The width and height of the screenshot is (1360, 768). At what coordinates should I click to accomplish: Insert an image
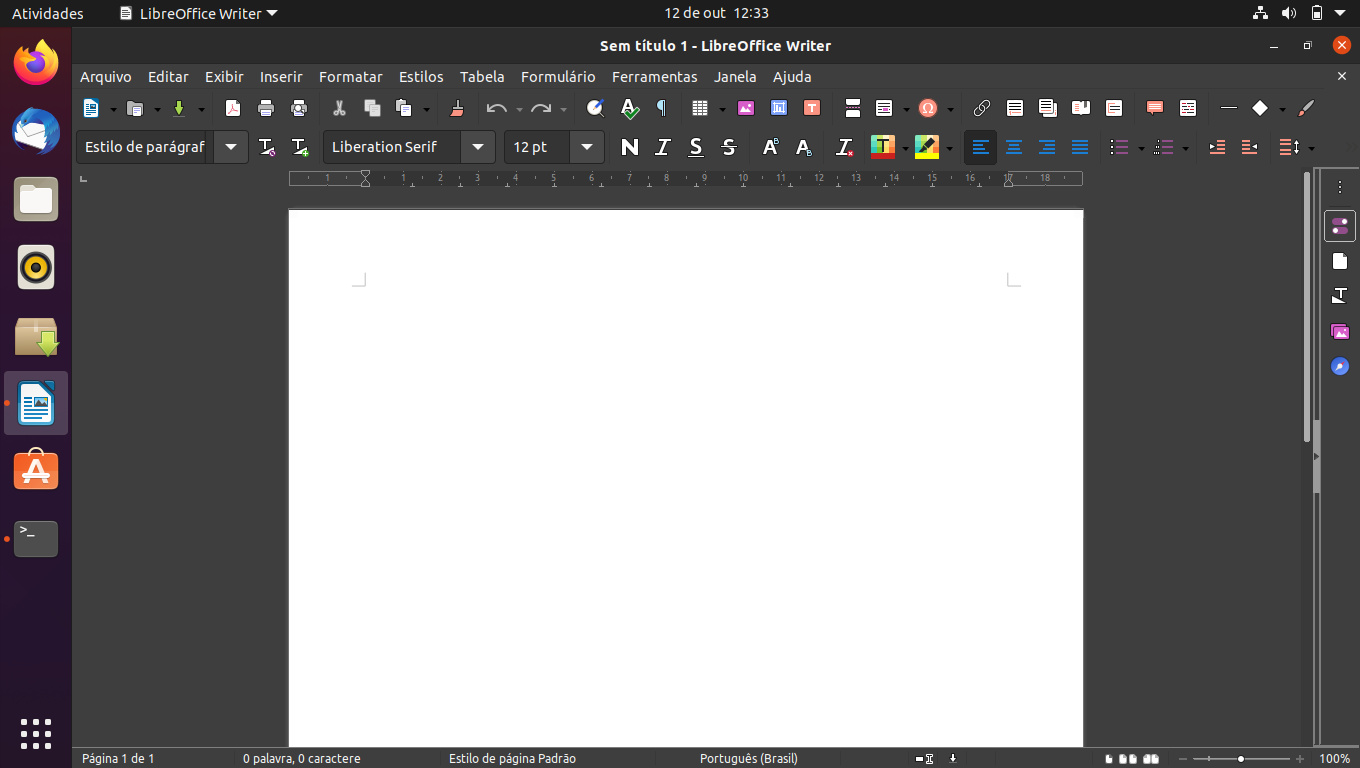pos(746,108)
